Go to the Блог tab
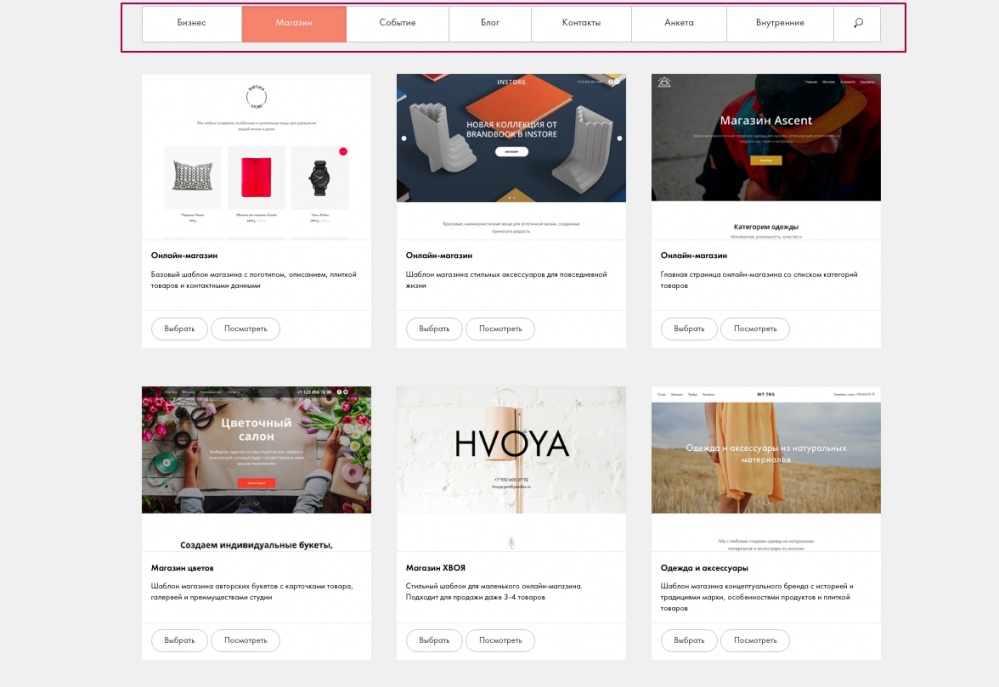 490,23
